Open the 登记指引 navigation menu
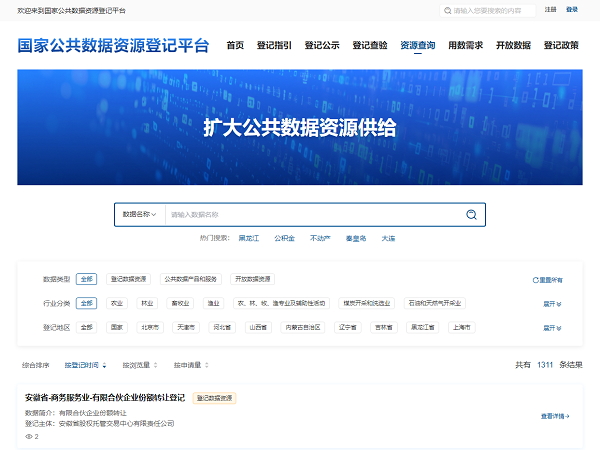 [x=274, y=46]
